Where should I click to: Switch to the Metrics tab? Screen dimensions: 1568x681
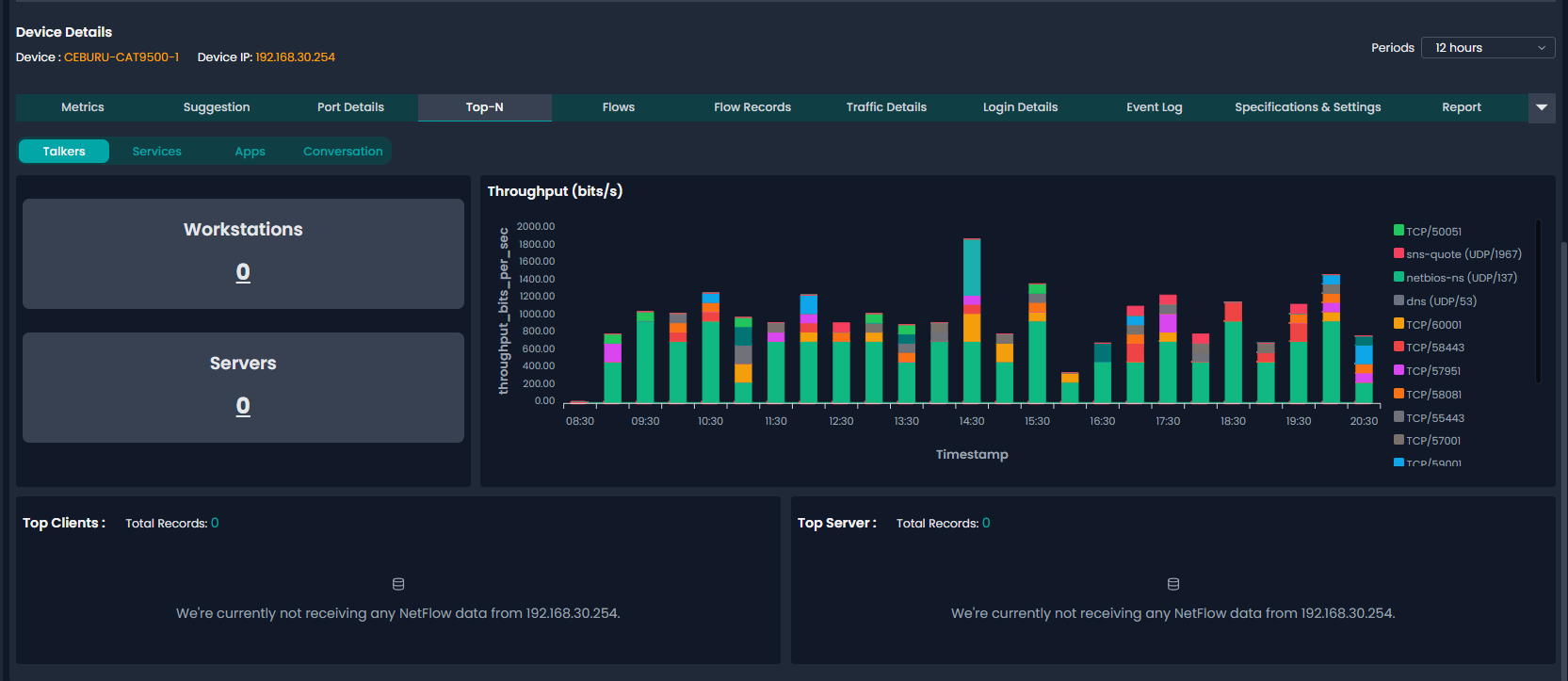pos(83,107)
